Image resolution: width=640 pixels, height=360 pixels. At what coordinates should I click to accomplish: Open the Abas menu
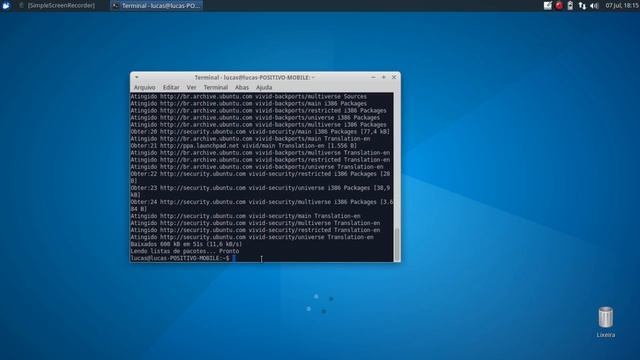coord(242,87)
